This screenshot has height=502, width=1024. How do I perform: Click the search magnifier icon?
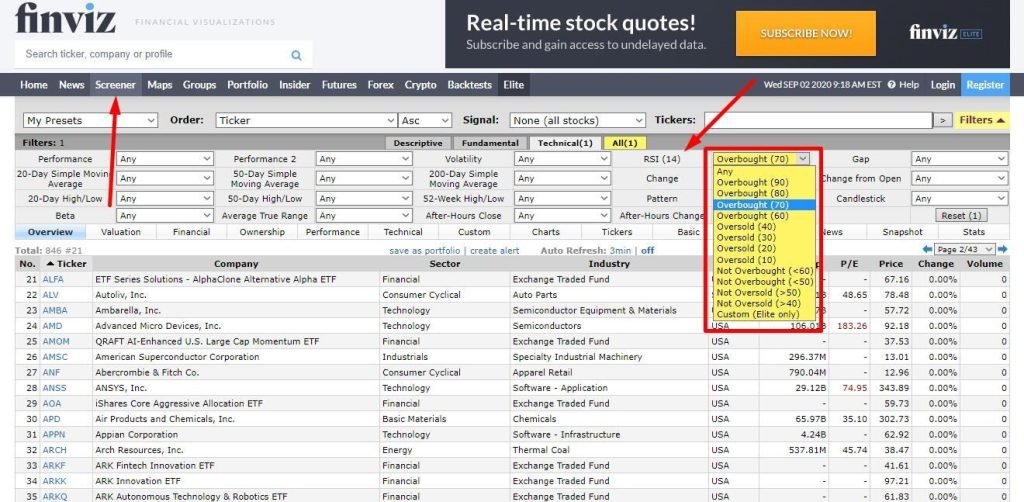pos(296,55)
